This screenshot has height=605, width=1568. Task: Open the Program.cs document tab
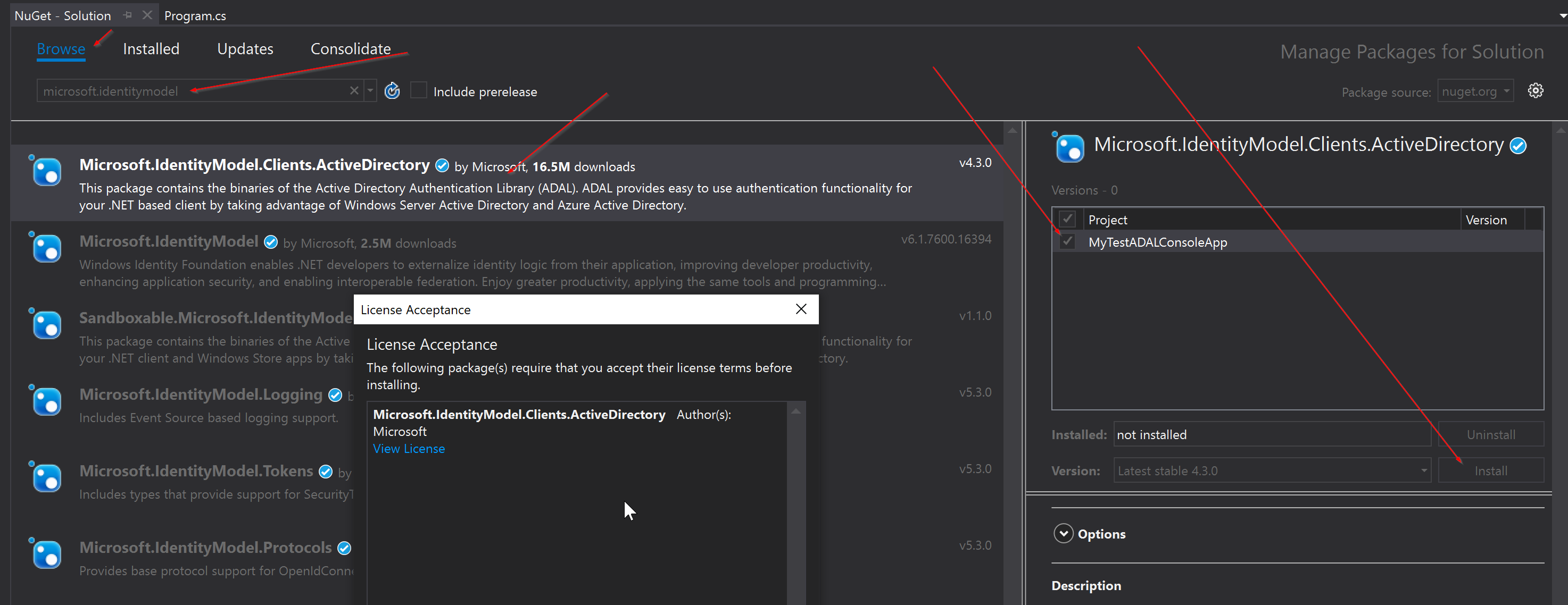(x=195, y=16)
